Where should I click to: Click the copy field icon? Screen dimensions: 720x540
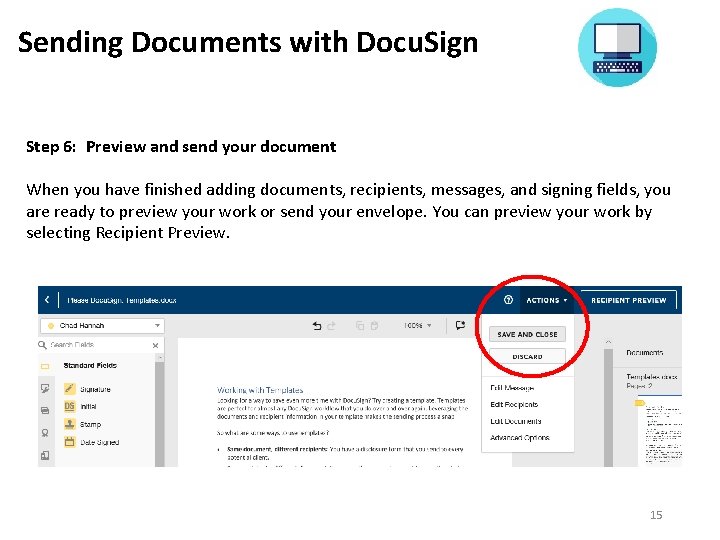click(360, 326)
